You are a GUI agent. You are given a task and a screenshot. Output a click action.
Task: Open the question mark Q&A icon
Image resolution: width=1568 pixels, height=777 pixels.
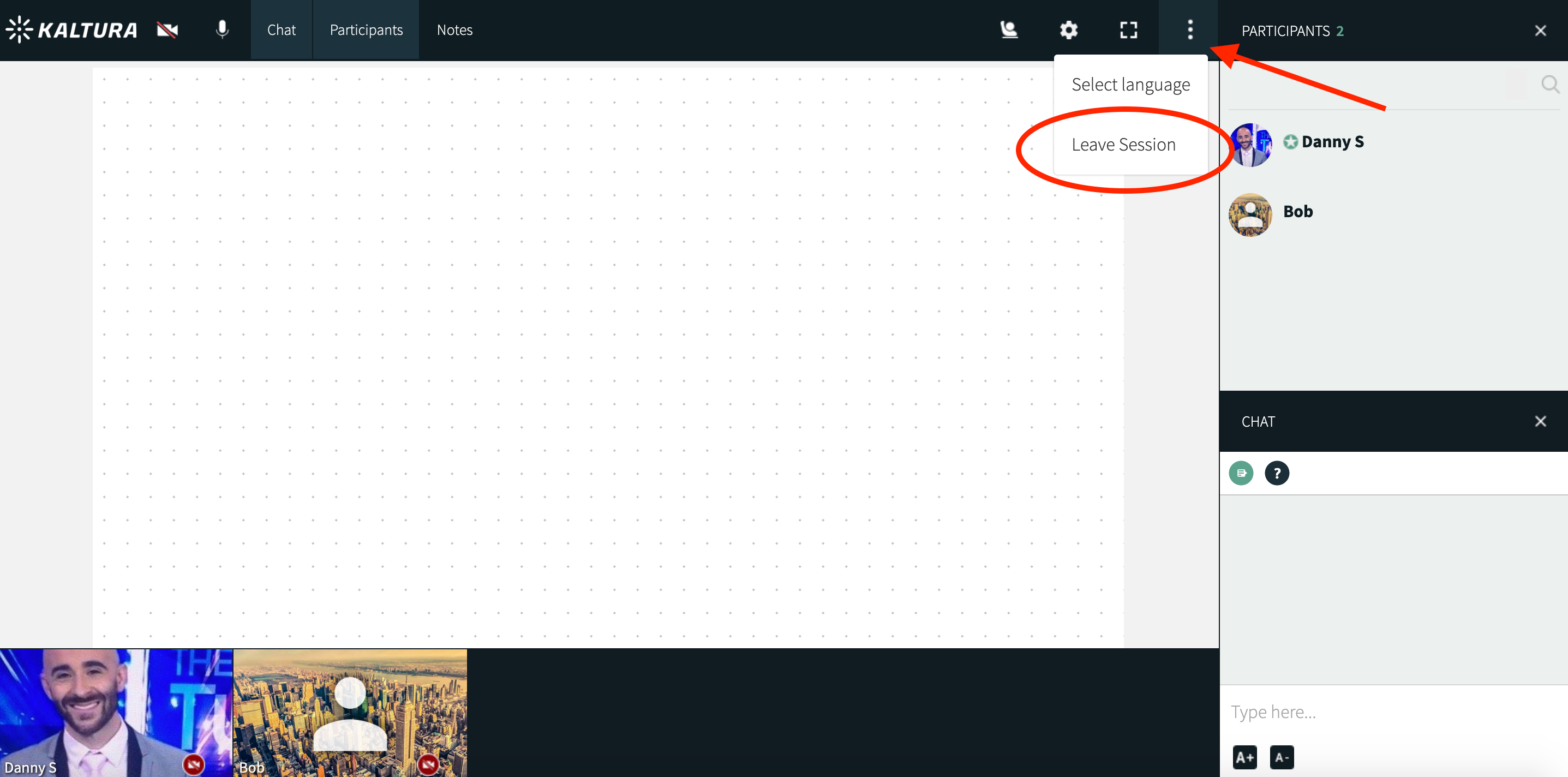pyautogui.click(x=1277, y=473)
